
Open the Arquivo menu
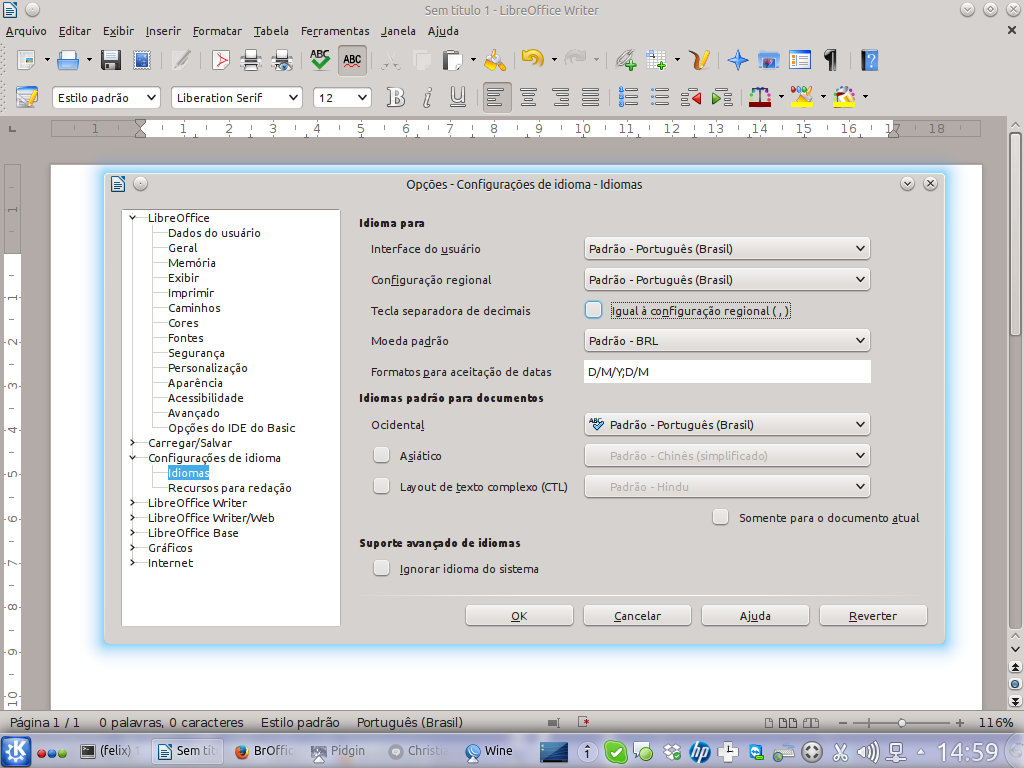coord(26,31)
